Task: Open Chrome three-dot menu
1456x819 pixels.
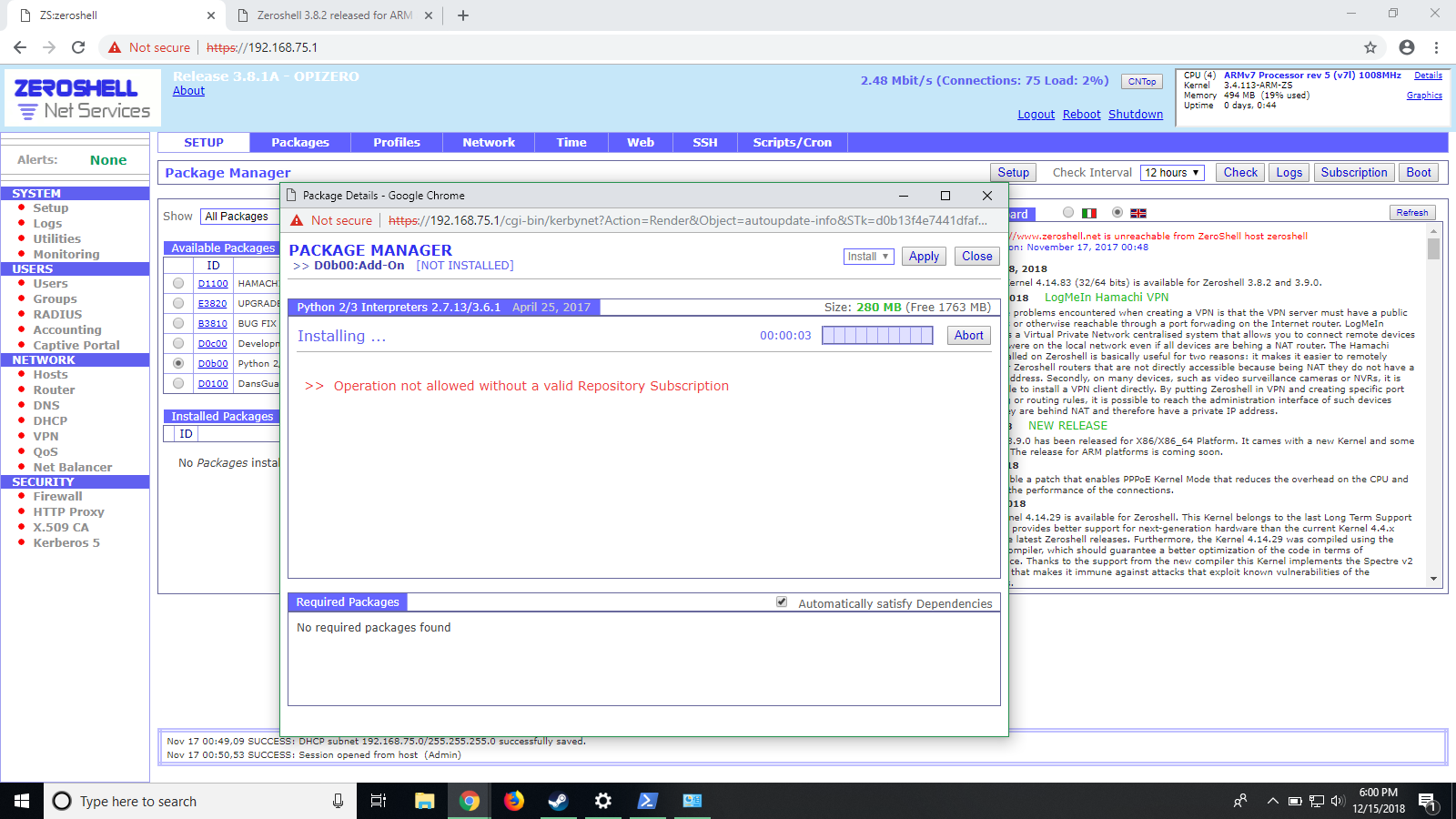Action: click(x=1436, y=47)
